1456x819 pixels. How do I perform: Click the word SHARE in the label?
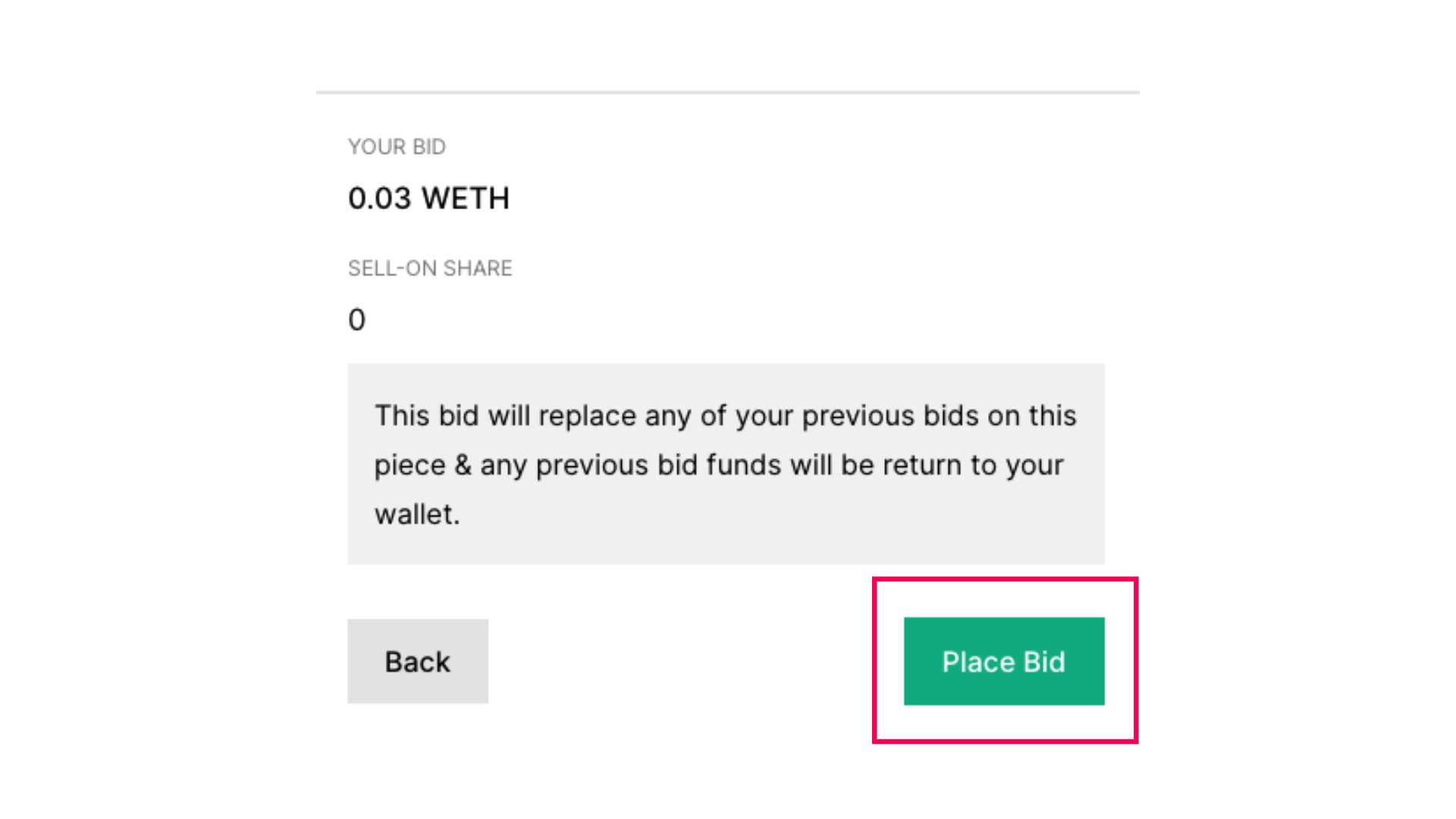click(478, 268)
